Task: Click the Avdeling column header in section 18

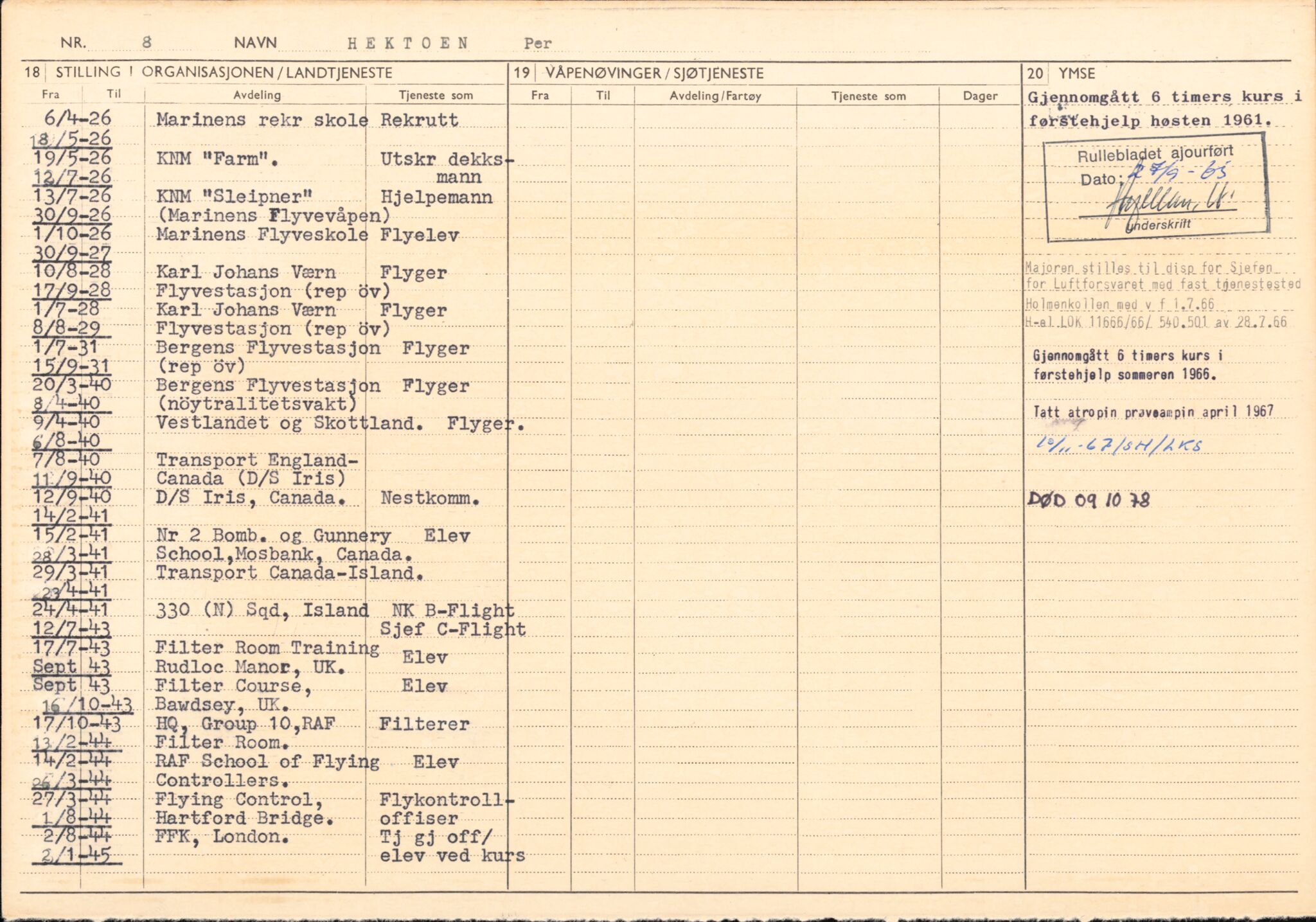Action: point(257,94)
